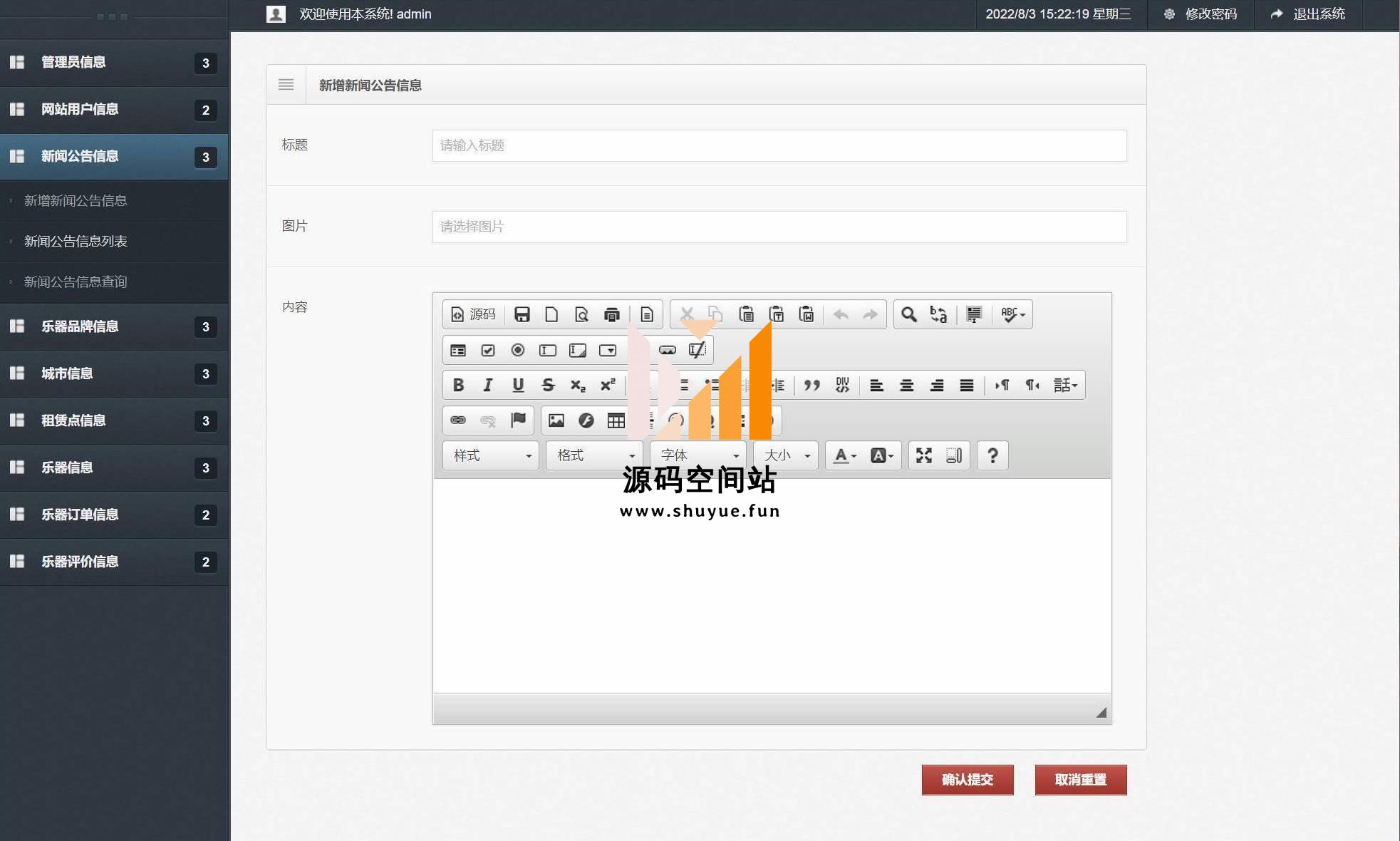Insert Flash content via the Flash icon
The image size is (1400, 841).
point(586,420)
